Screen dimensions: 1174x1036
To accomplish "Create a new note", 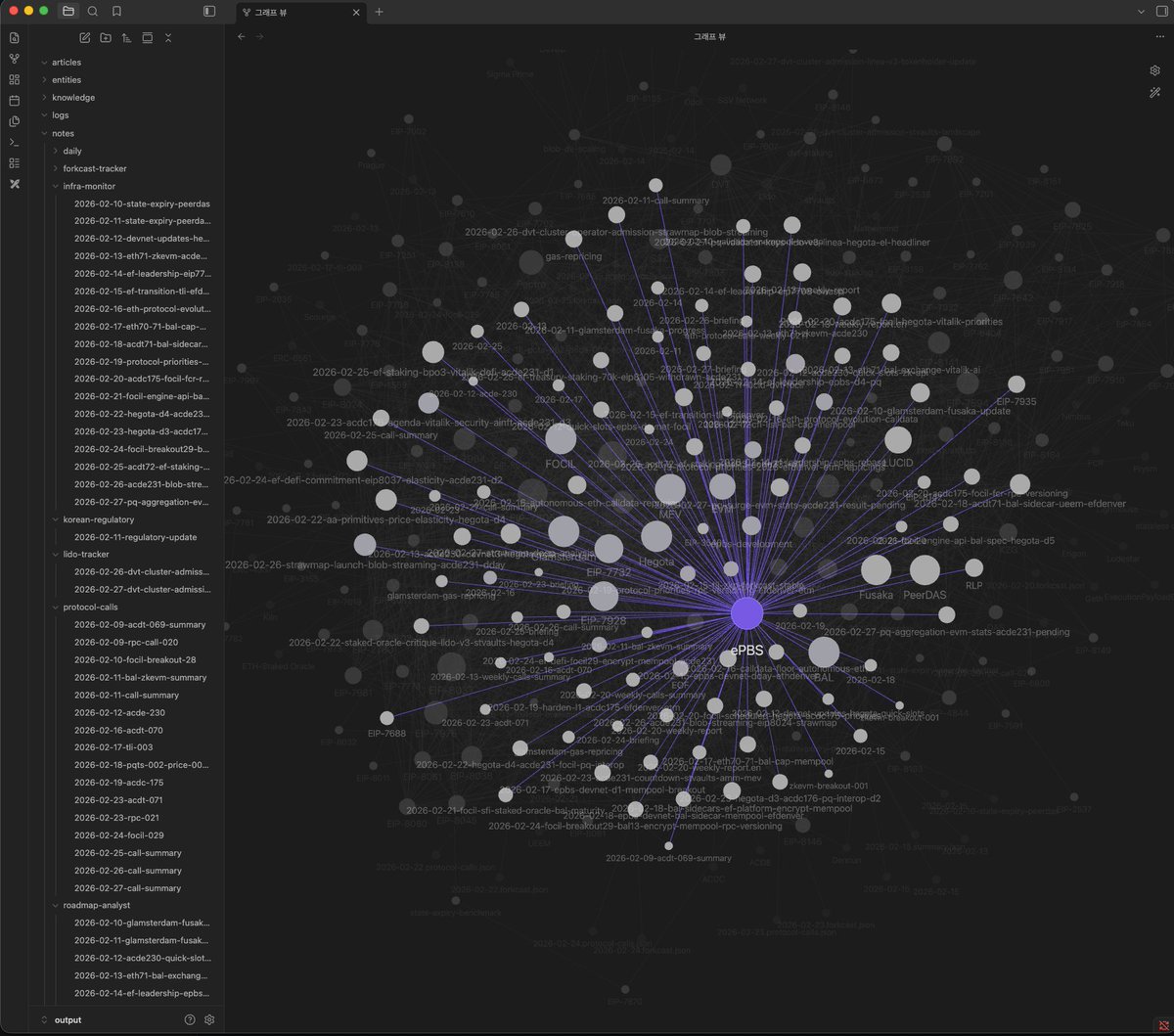I will click(x=84, y=37).
